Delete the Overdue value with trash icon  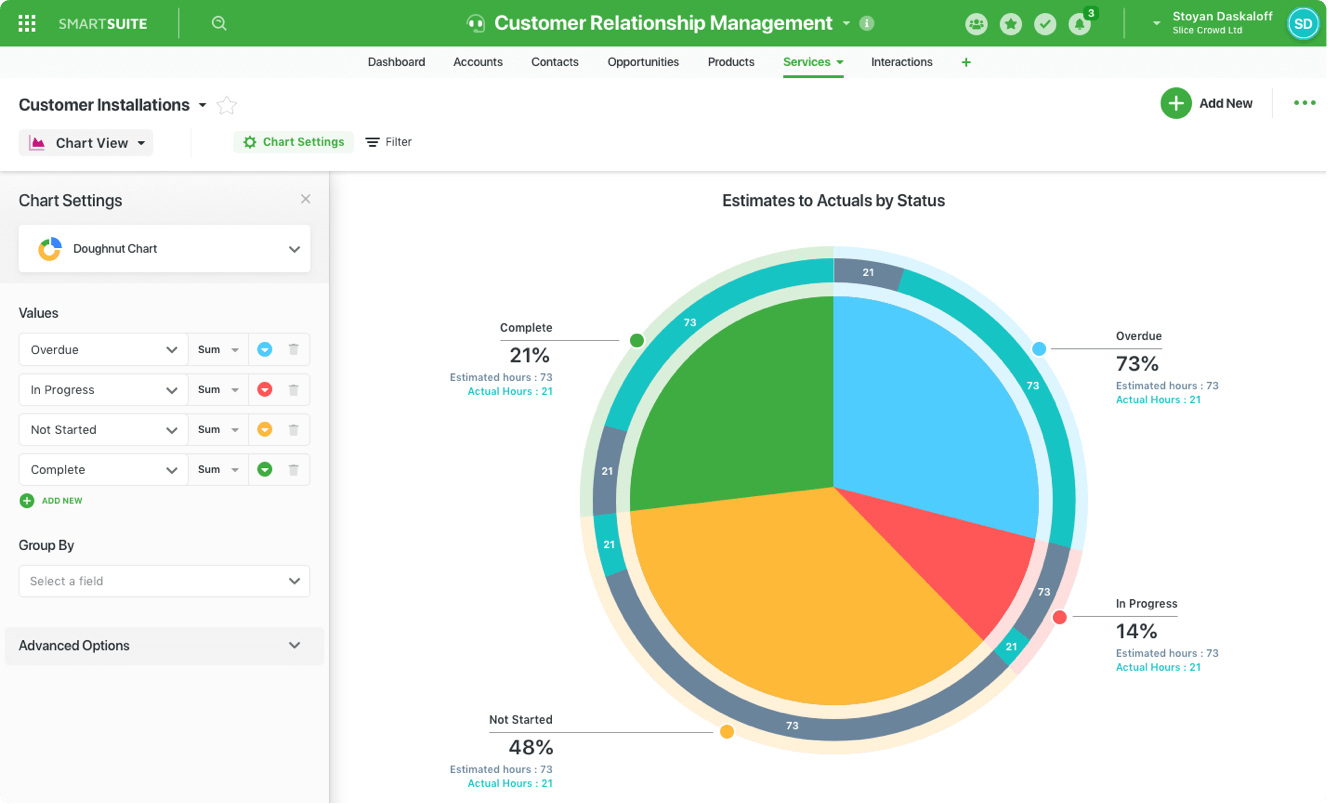pyautogui.click(x=293, y=350)
